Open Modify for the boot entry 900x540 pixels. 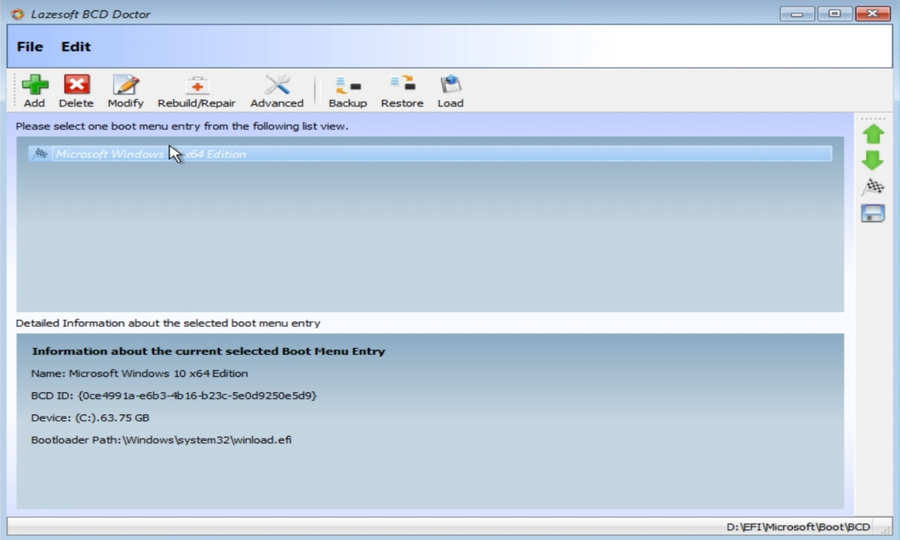point(125,91)
